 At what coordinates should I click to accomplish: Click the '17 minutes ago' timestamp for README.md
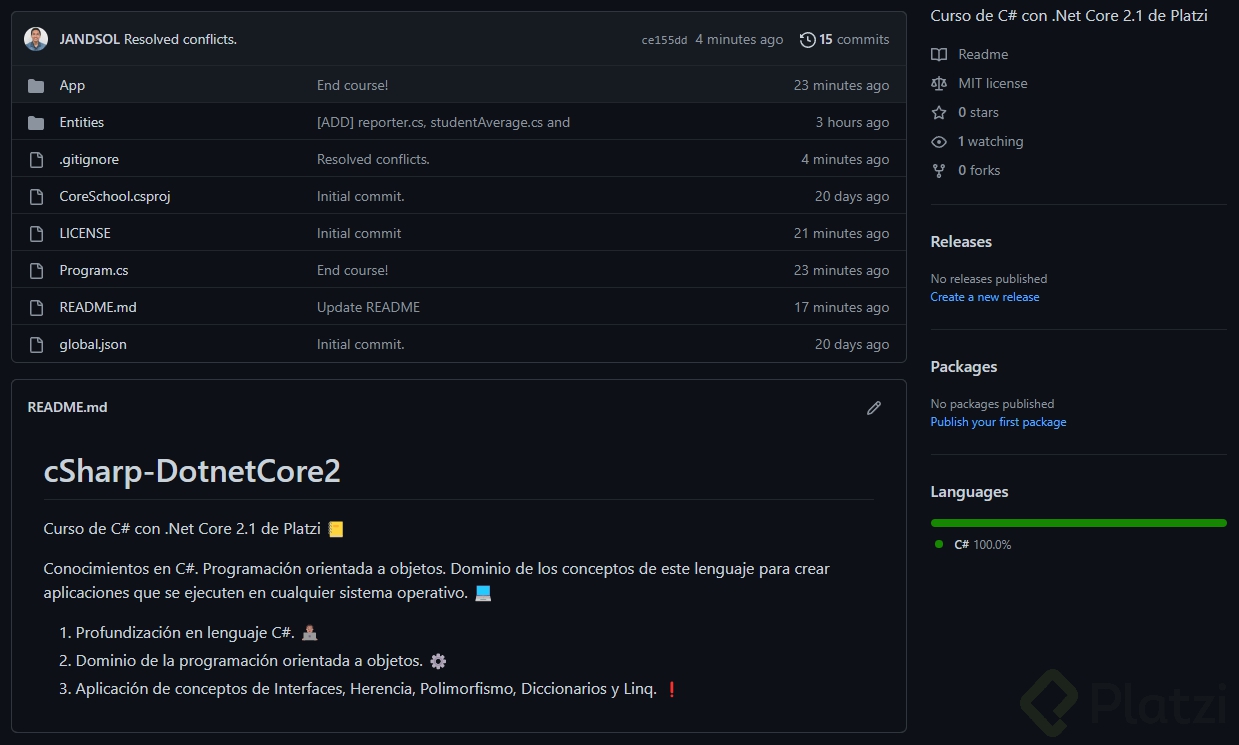(842, 308)
